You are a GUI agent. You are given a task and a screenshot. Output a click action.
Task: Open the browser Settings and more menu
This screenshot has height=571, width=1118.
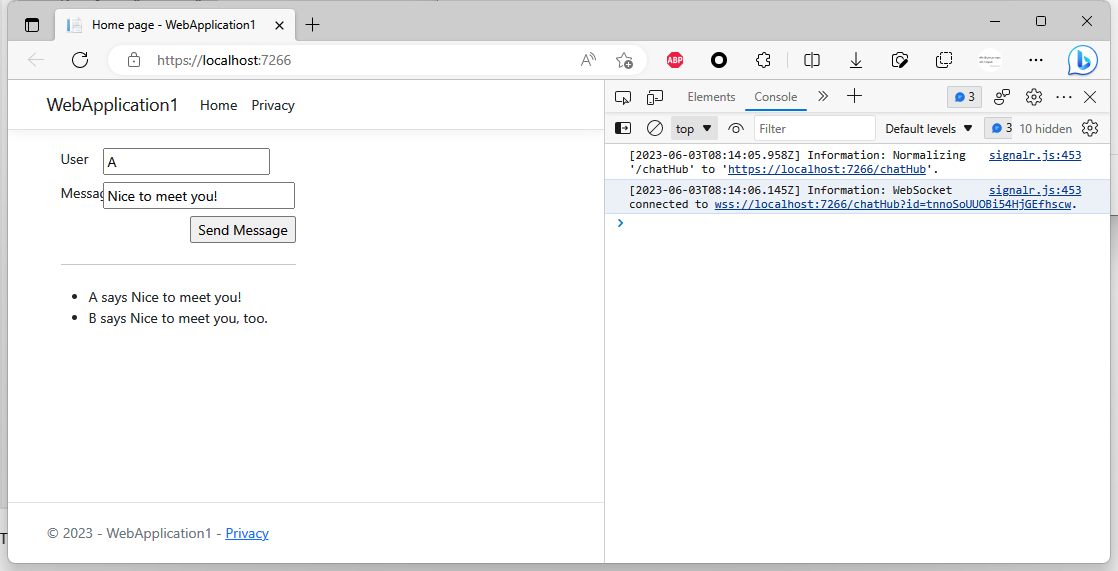pyautogui.click(x=1035, y=60)
